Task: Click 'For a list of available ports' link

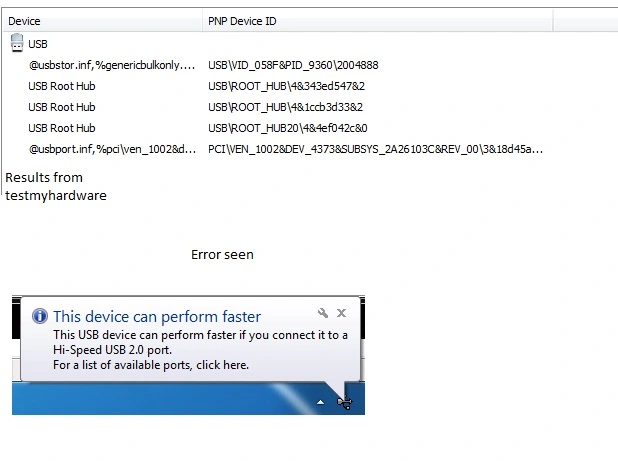Action: tap(151, 365)
